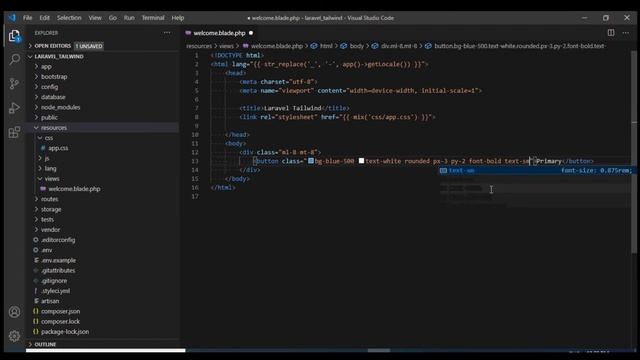Open the Source Control view icon
Viewport: 640px width, 360px height.
click(x=14, y=84)
